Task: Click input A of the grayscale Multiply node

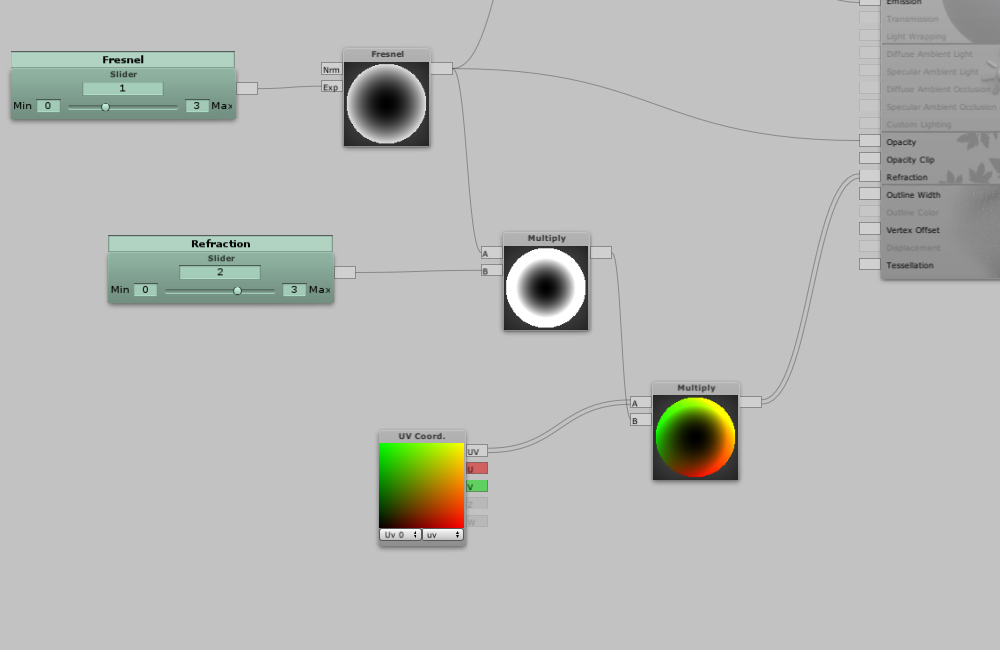Action: (x=492, y=253)
